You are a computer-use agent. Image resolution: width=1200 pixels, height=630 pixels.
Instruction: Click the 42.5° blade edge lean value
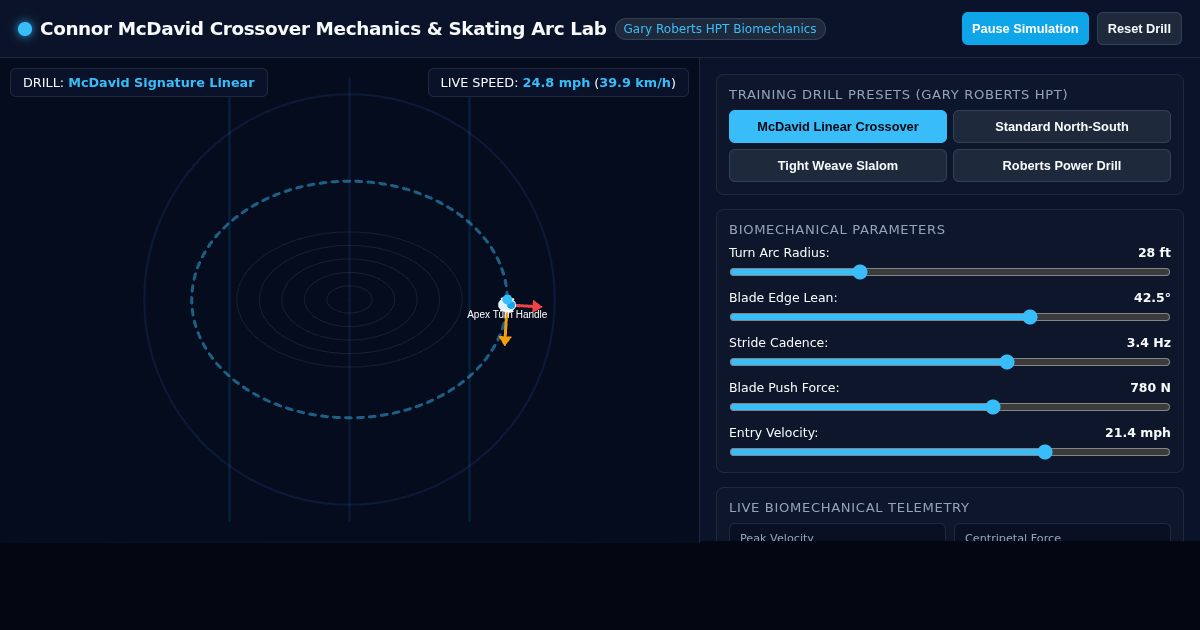1152,298
